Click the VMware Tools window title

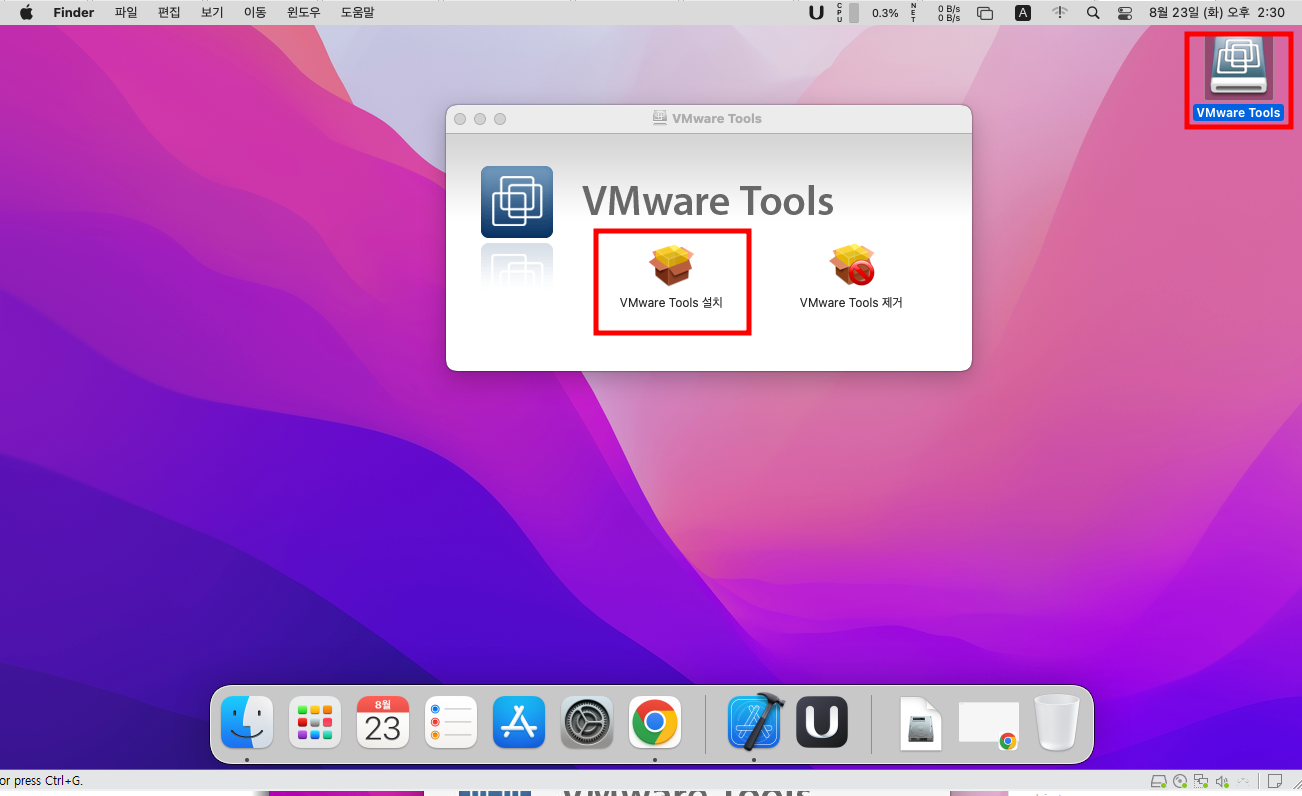click(x=716, y=118)
